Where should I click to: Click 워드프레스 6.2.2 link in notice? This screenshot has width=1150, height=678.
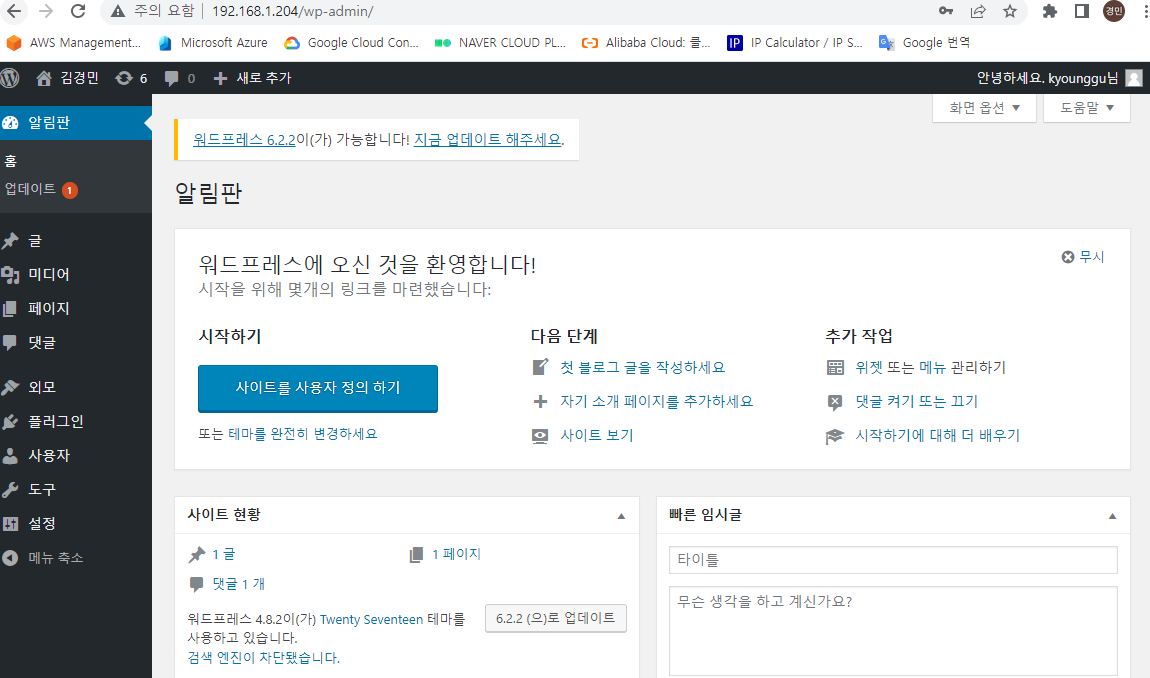pyautogui.click(x=244, y=139)
